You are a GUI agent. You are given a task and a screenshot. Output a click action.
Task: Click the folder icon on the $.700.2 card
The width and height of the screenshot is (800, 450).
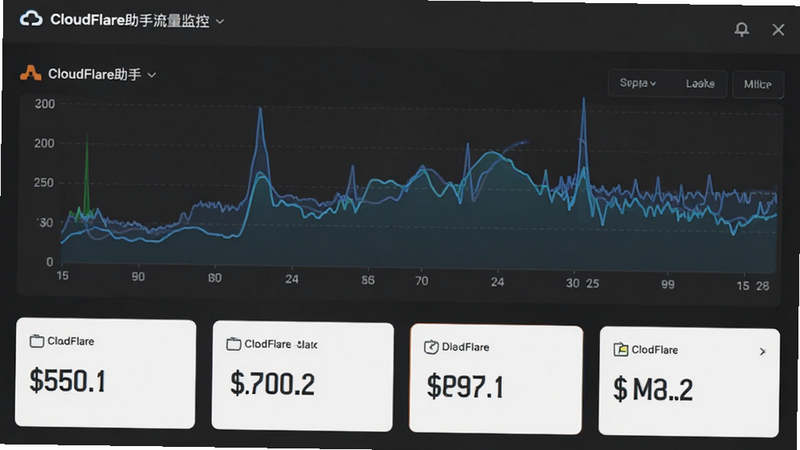233,344
